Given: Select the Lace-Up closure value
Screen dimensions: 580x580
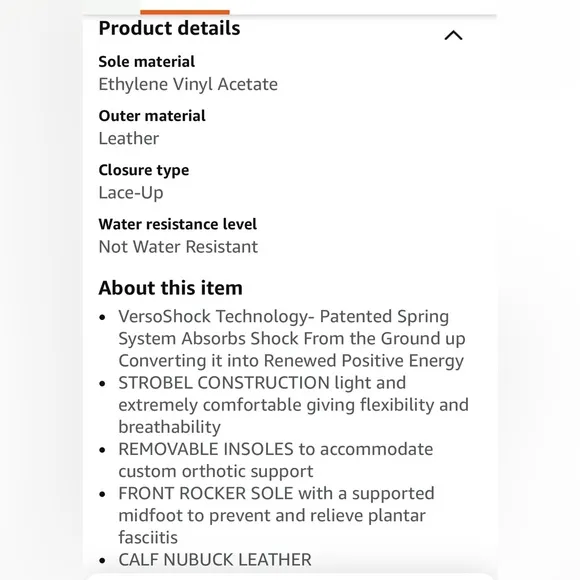Looking at the screenshot, I should click(x=131, y=193).
